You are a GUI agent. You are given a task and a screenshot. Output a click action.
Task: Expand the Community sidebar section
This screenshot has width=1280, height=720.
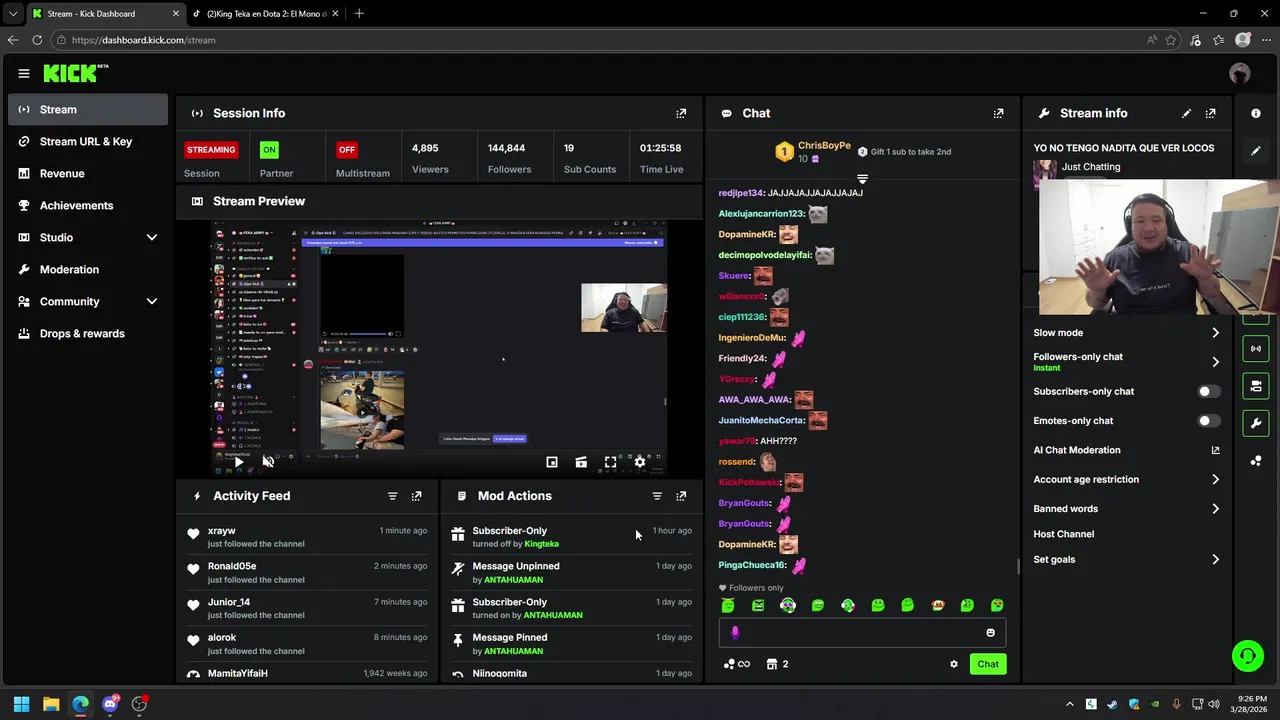click(152, 301)
